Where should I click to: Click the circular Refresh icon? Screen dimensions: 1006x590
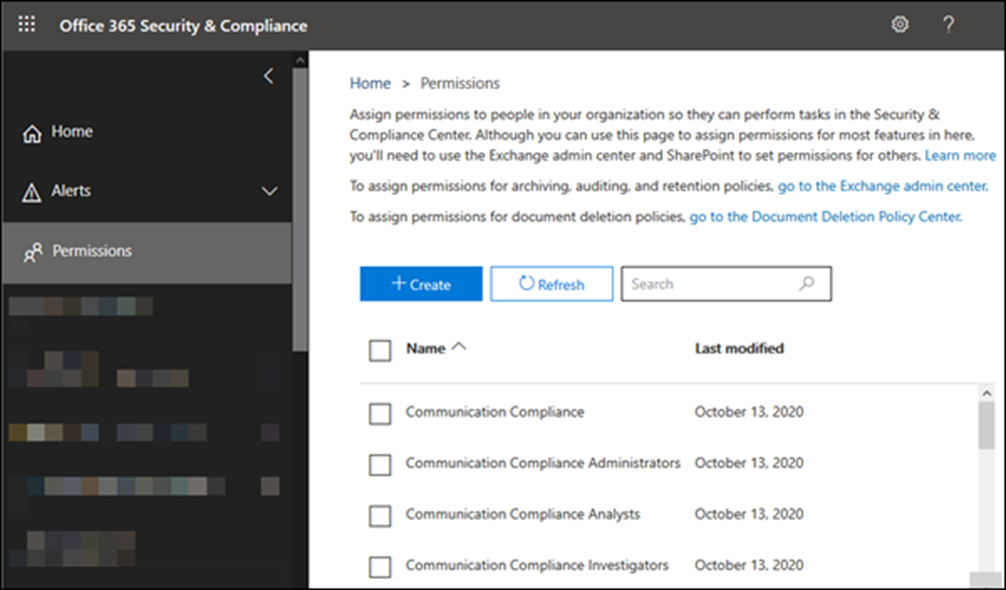tap(528, 284)
